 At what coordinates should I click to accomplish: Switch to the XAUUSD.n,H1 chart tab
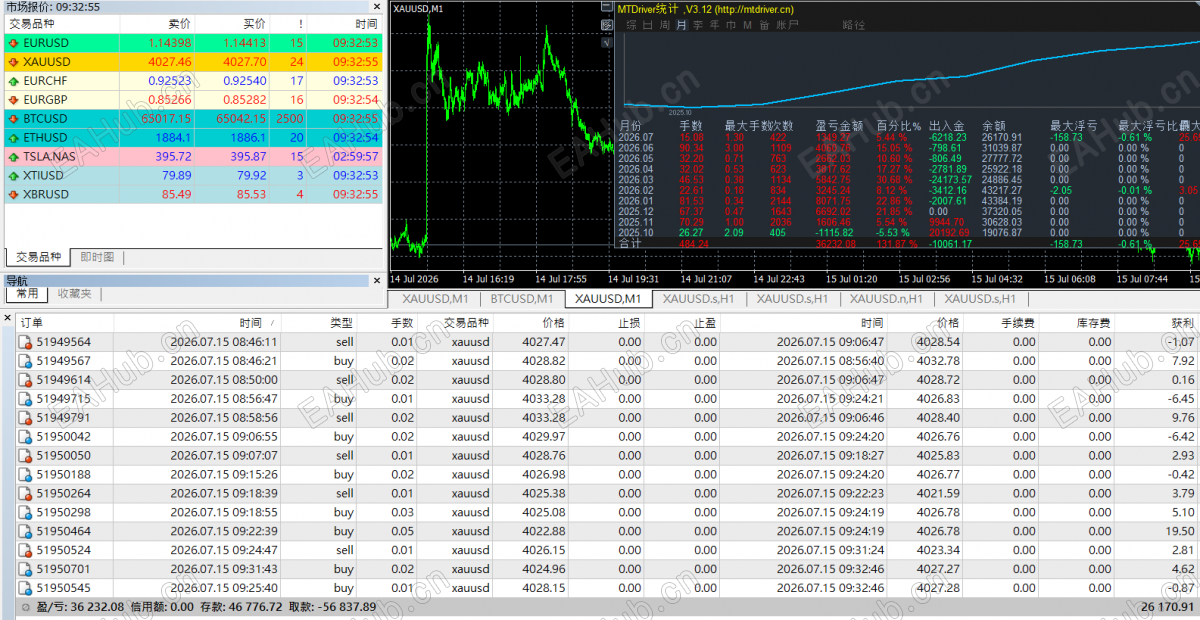tap(887, 299)
